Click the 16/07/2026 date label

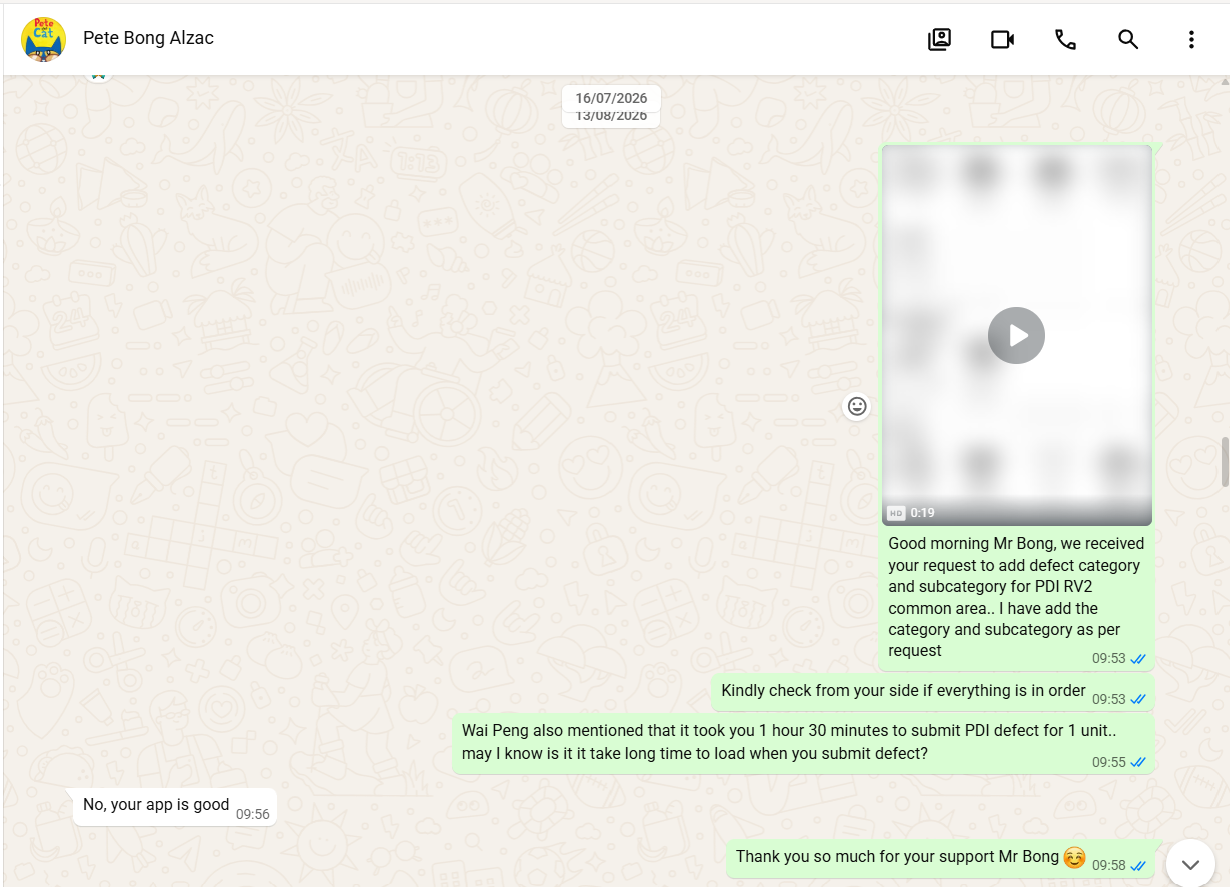(x=611, y=98)
